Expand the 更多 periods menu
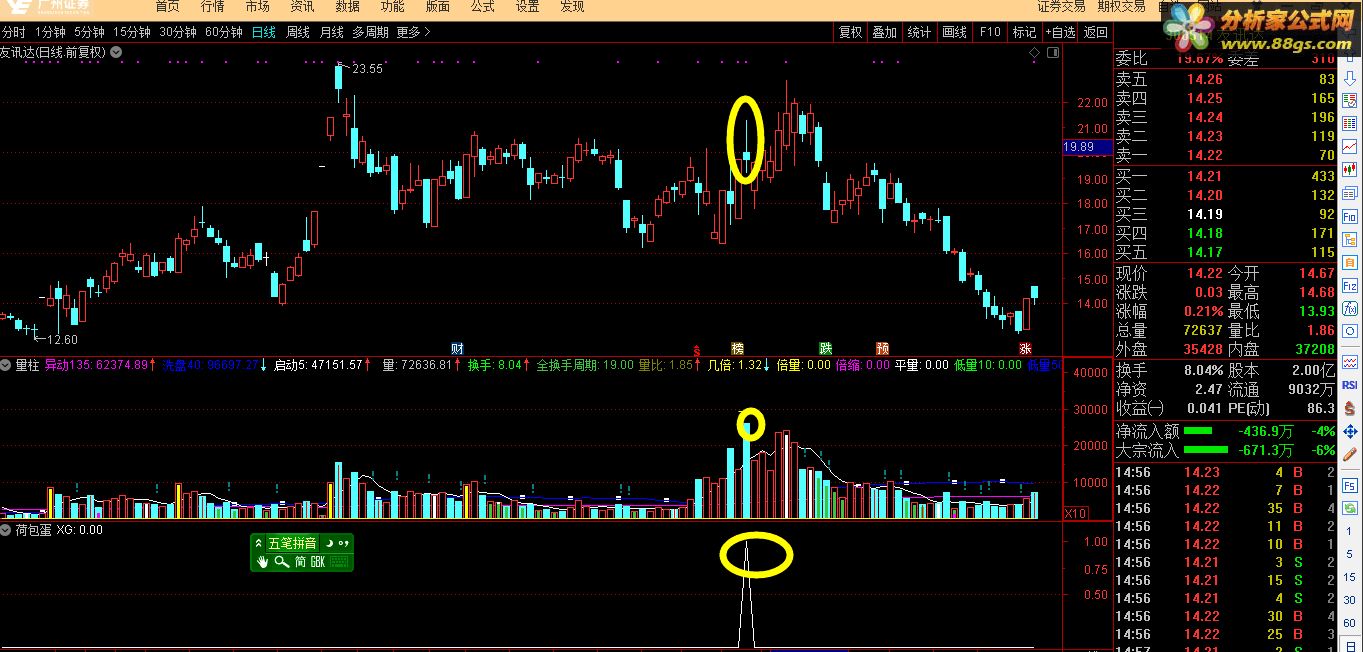The image size is (1363, 652). pyautogui.click(x=413, y=32)
